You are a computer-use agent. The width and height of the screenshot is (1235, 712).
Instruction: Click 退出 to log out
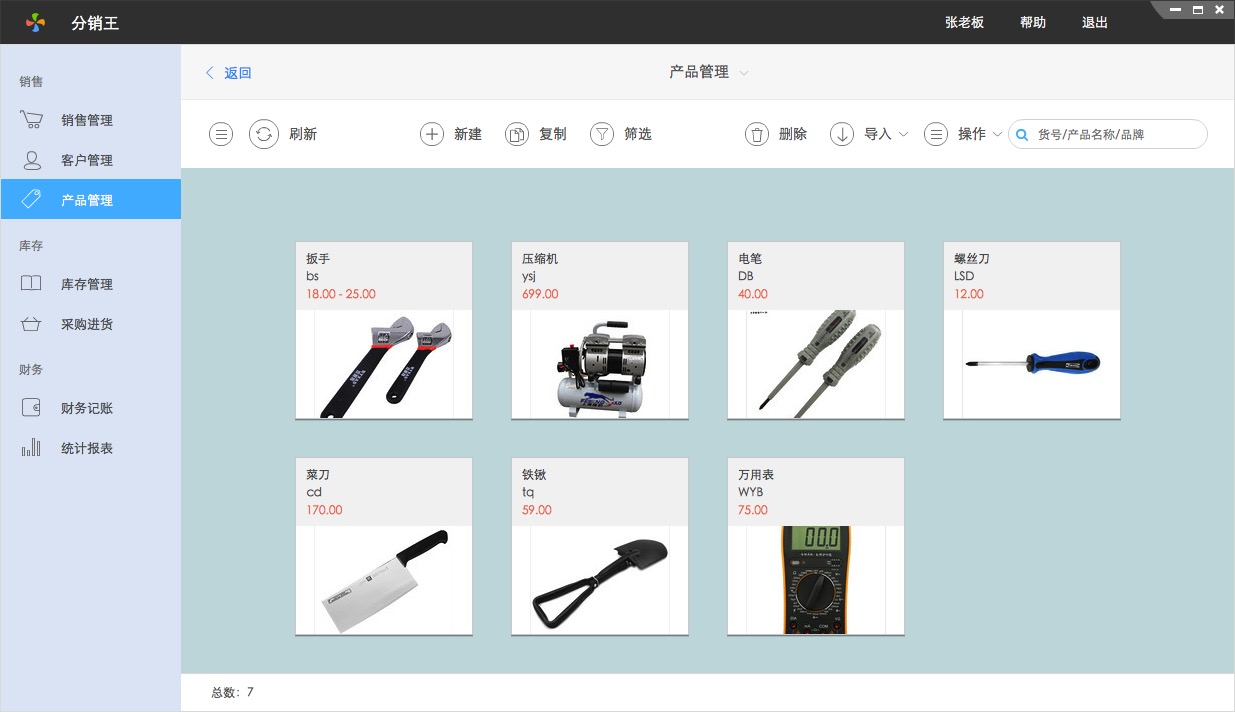coord(1094,22)
